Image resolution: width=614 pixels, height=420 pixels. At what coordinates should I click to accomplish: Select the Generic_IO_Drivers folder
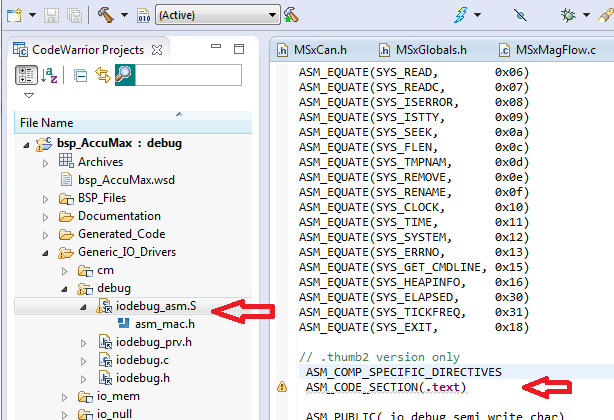[x=127, y=252]
